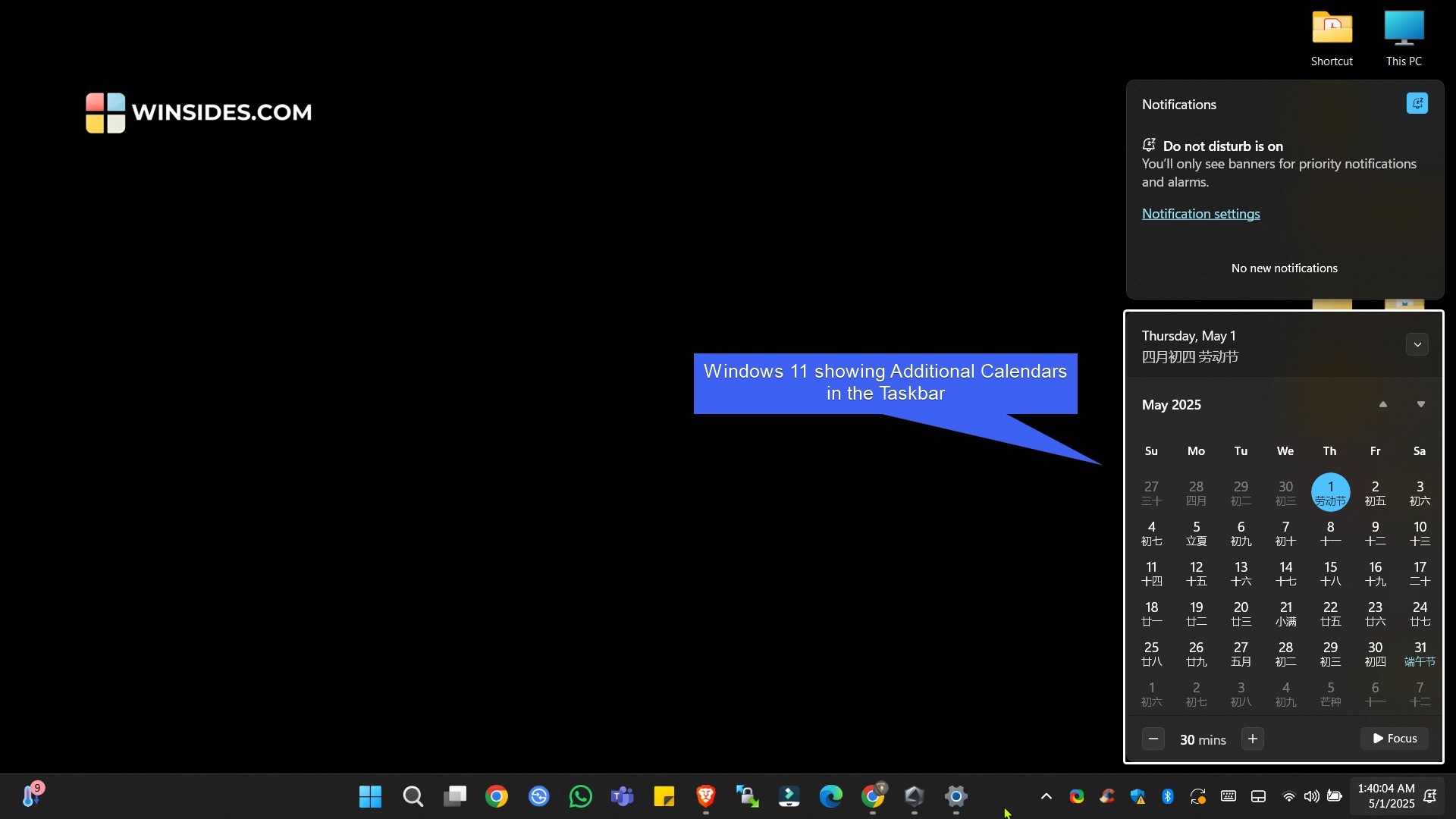Image resolution: width=1456 pixels, height=819 pixels.
Task: Toggle Do not disturb in the Notifications header
Action: pyautogui.click(x=1417, y=103)
